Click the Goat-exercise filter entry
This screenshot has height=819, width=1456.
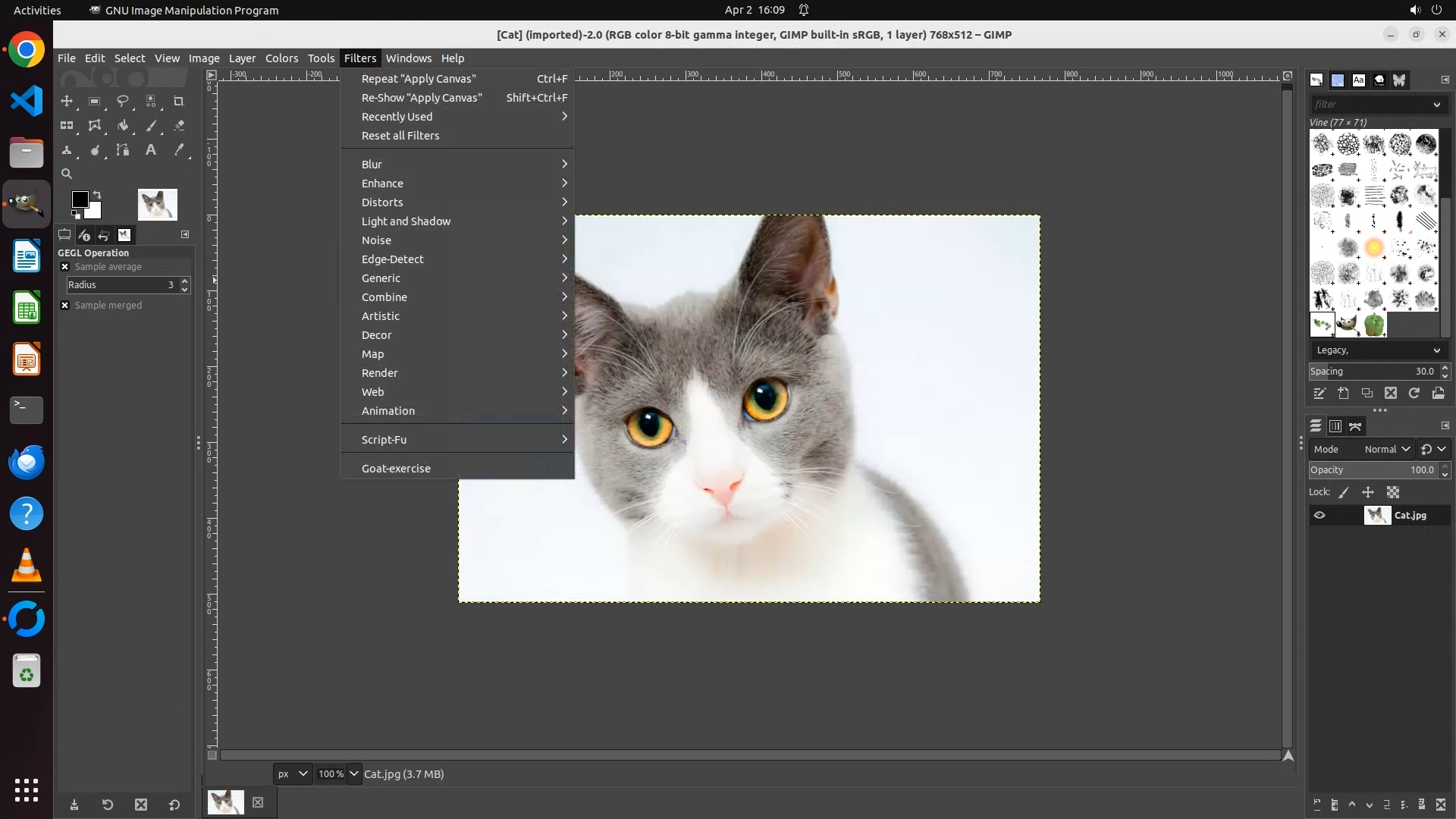[396, 469]
